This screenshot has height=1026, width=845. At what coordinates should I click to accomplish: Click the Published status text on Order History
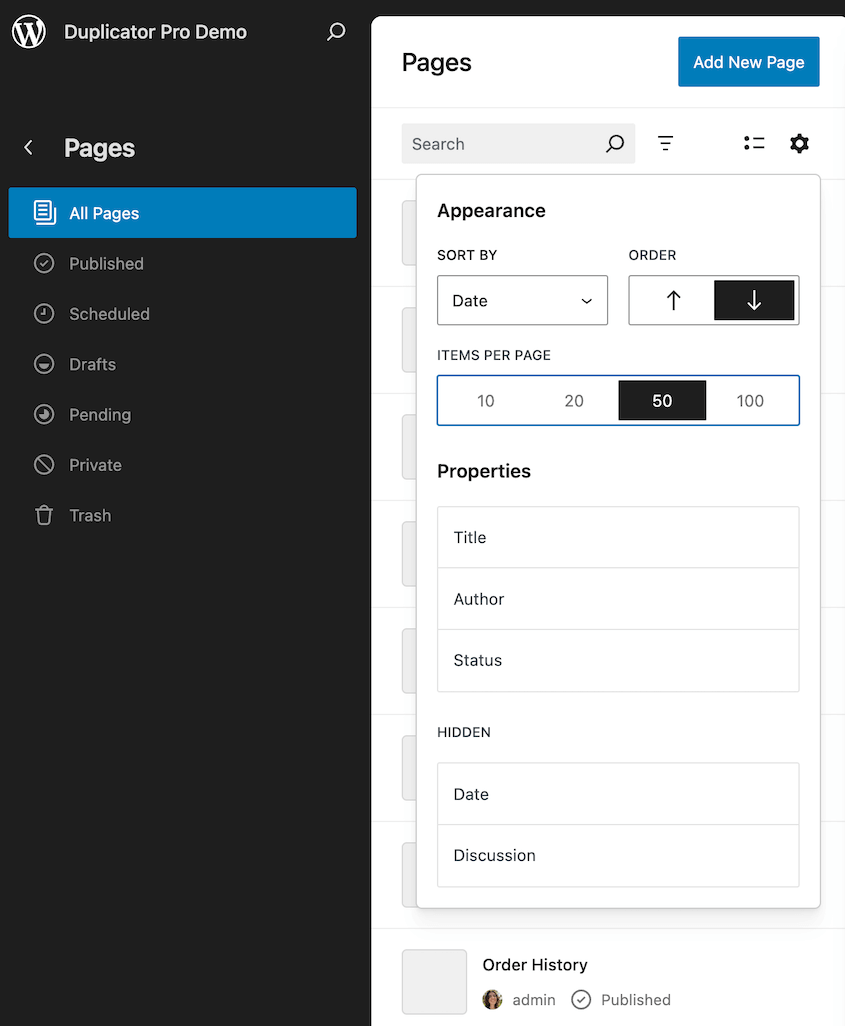click(x=636, y=1000)
